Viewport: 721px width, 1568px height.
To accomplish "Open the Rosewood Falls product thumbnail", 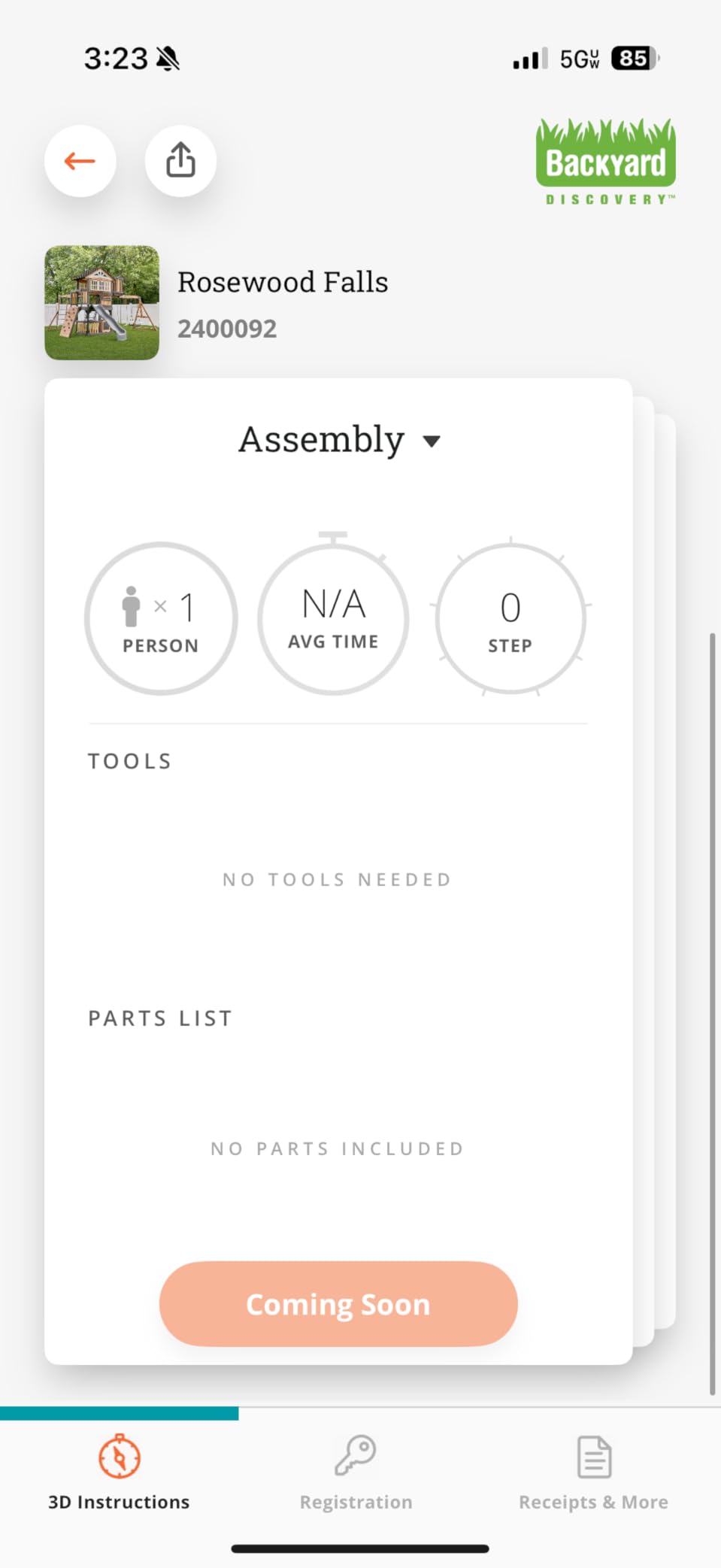I will coord(102,302).
